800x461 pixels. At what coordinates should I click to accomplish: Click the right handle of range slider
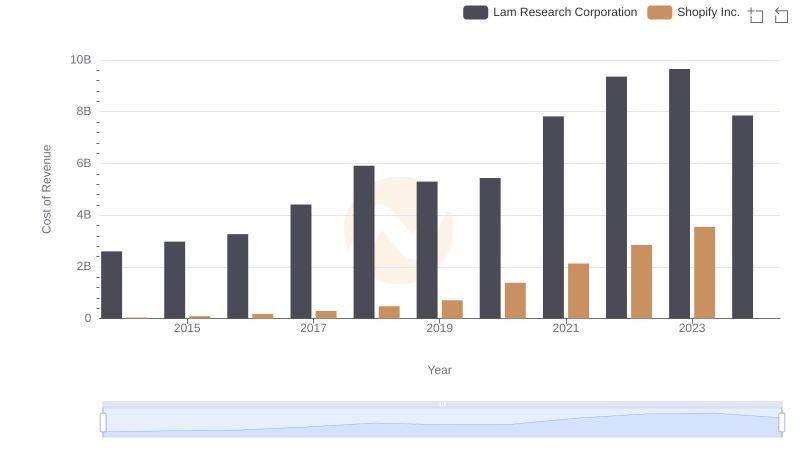(782, 423)
